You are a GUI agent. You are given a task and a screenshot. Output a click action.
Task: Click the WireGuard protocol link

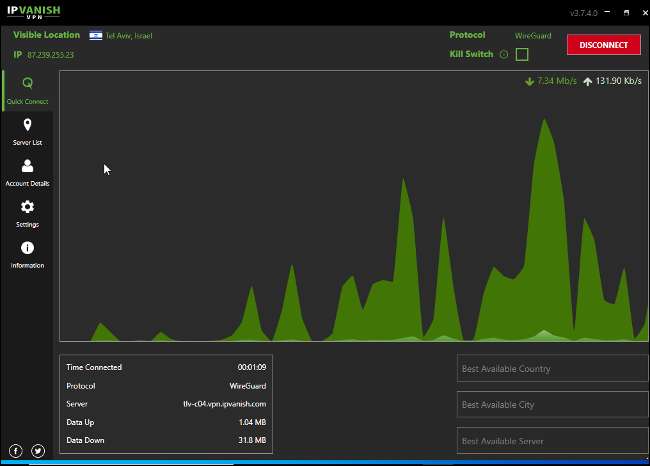pos(533,35)
